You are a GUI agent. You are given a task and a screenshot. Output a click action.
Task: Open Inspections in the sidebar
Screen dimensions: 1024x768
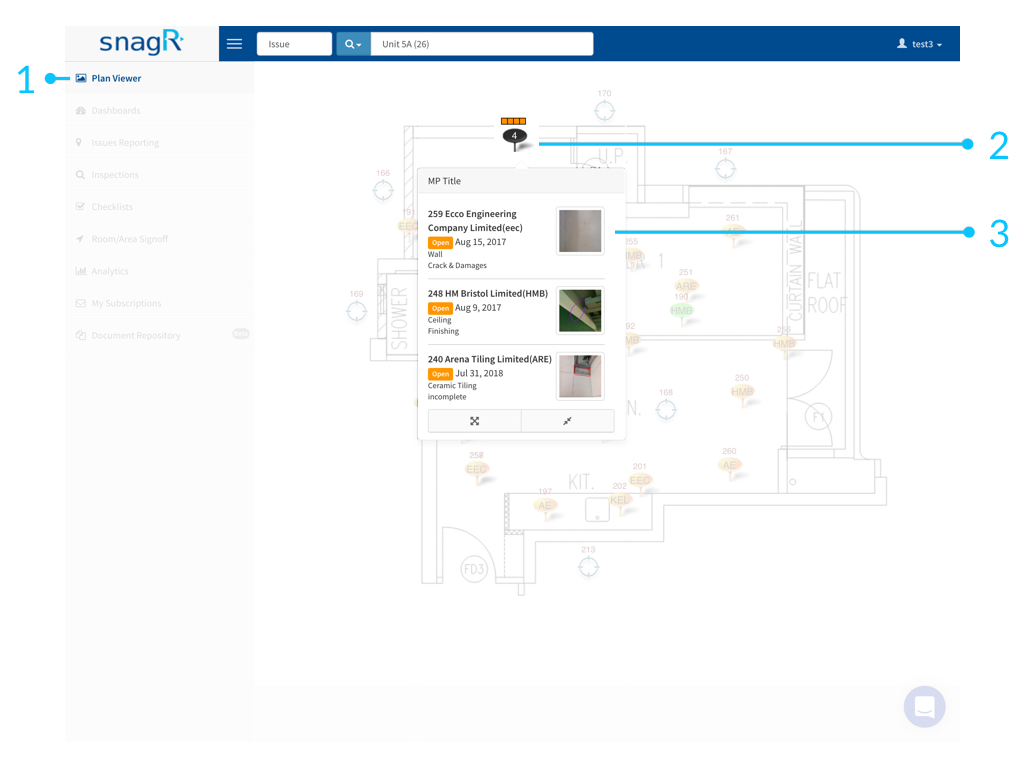(159, 174)
